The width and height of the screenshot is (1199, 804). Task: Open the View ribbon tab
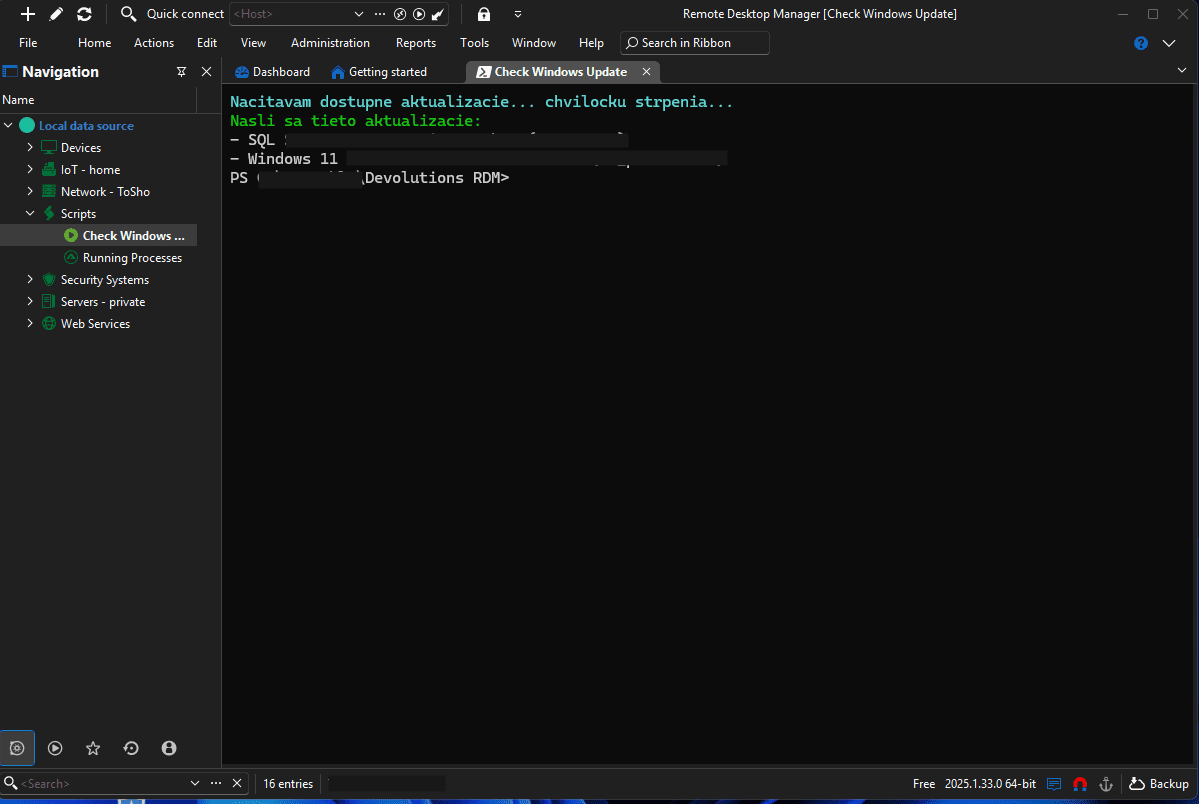tap(253, 43)
